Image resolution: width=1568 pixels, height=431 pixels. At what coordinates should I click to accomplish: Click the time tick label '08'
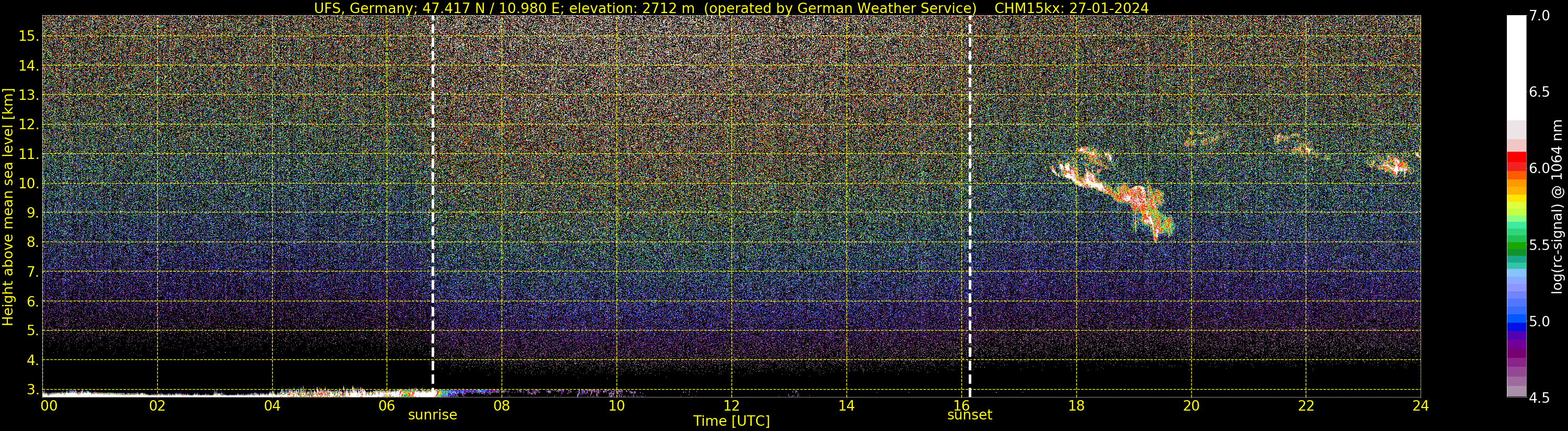(502, 406)
